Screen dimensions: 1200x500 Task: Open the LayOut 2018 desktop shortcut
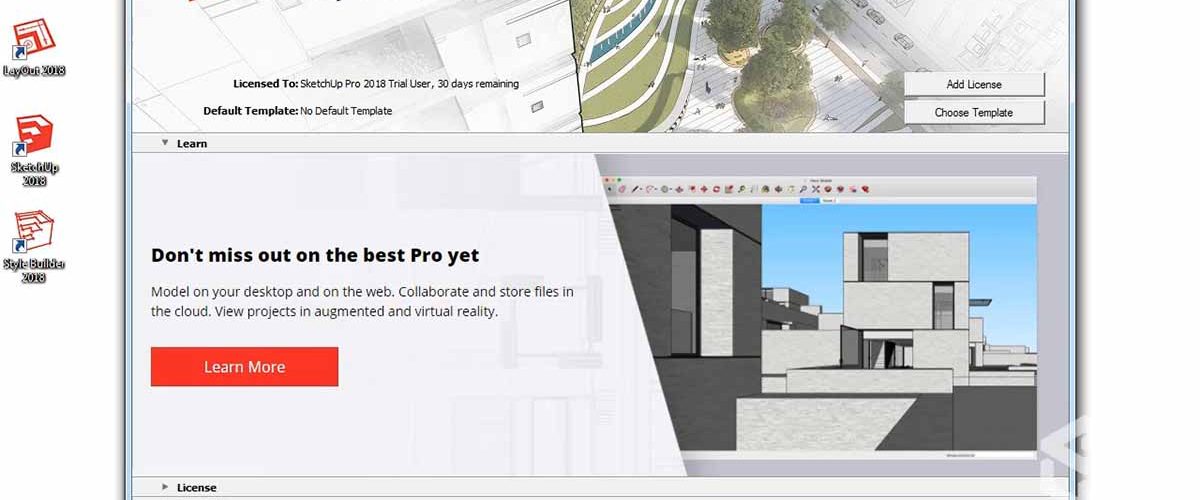click(x=34, y=47)
